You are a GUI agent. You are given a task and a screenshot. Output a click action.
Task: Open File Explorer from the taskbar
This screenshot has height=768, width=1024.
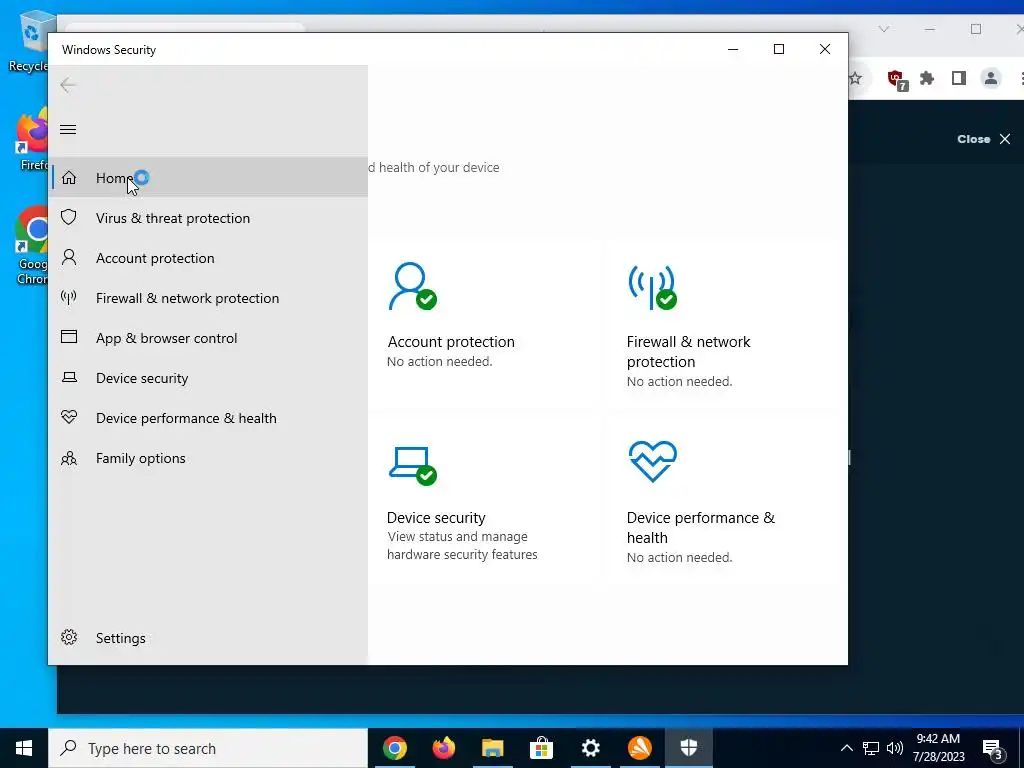tap(492, 748)
